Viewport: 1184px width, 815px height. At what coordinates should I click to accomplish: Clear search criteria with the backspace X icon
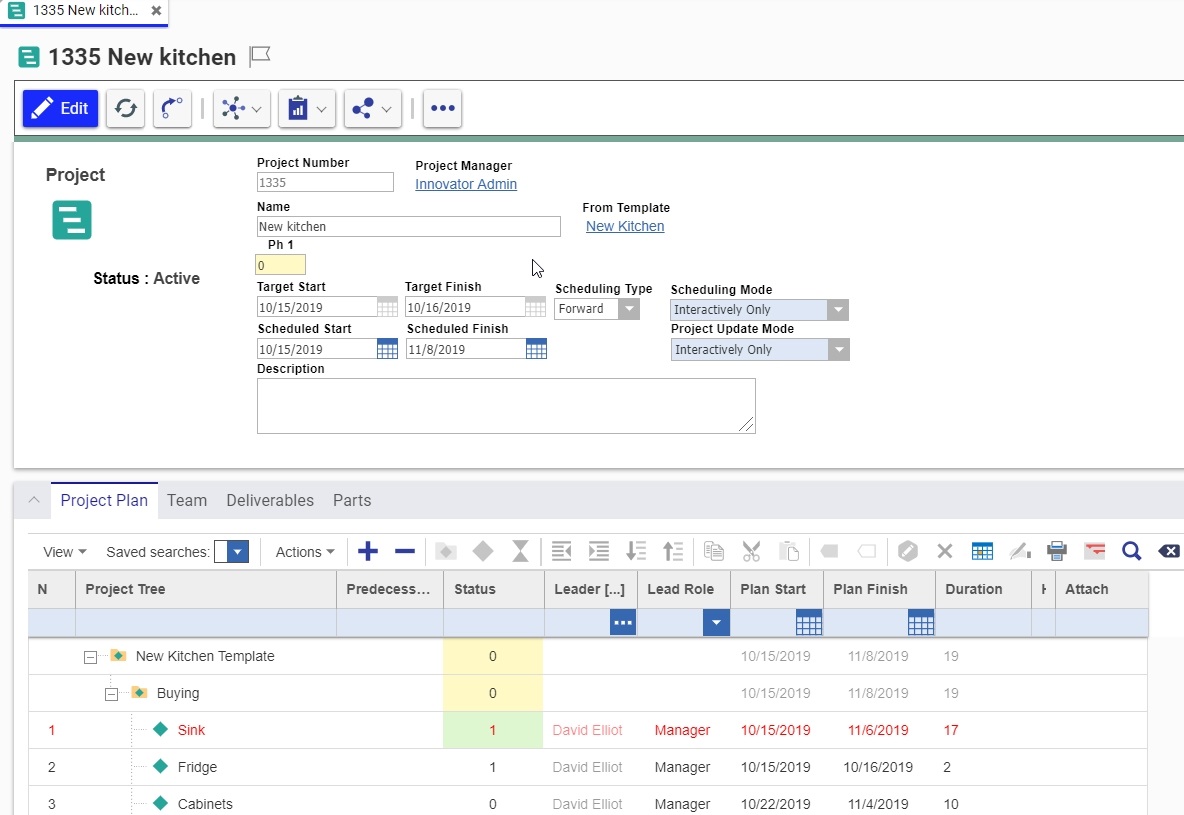point(1168,551)
